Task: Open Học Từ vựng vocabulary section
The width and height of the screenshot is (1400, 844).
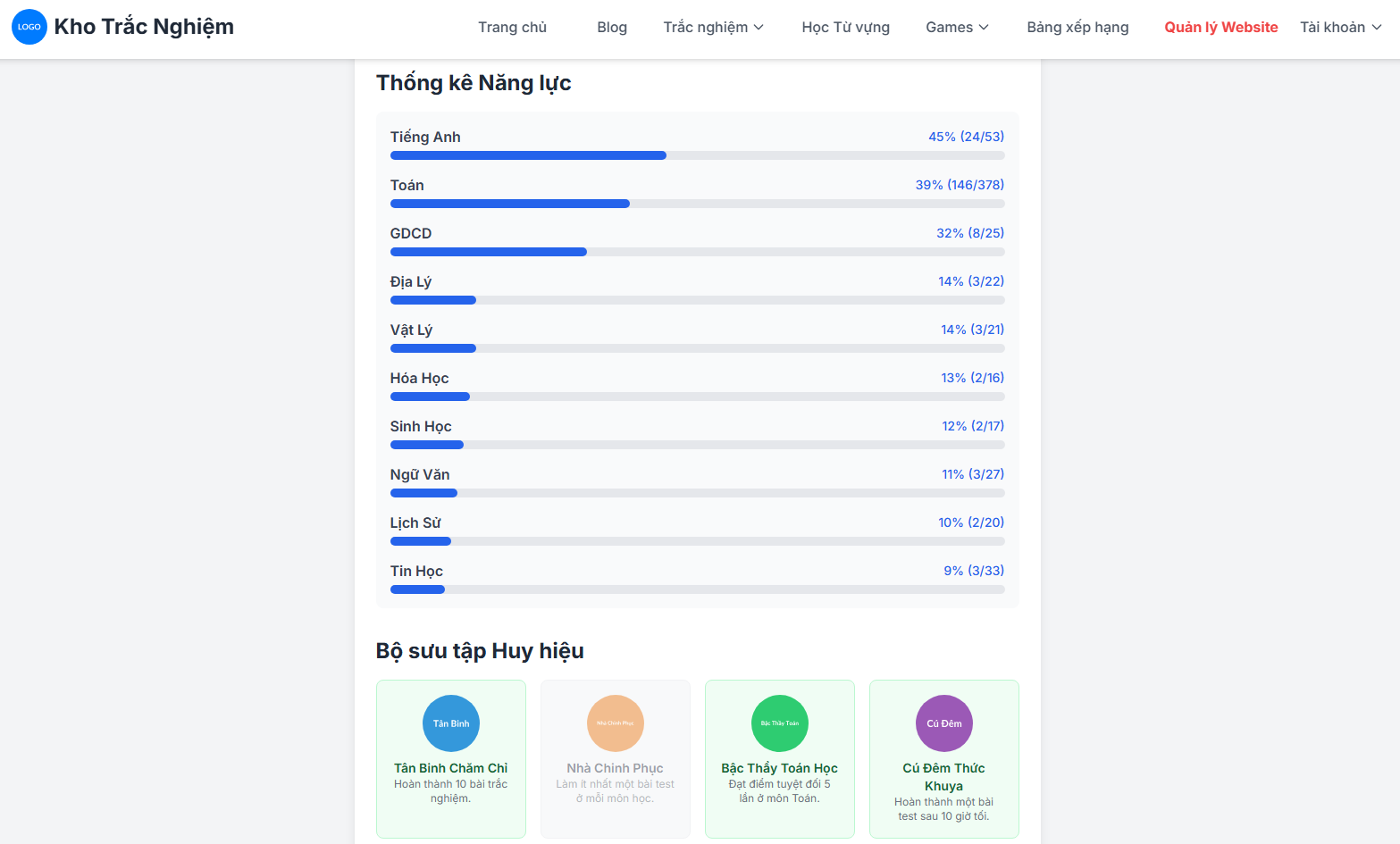Action: (845, 27)
